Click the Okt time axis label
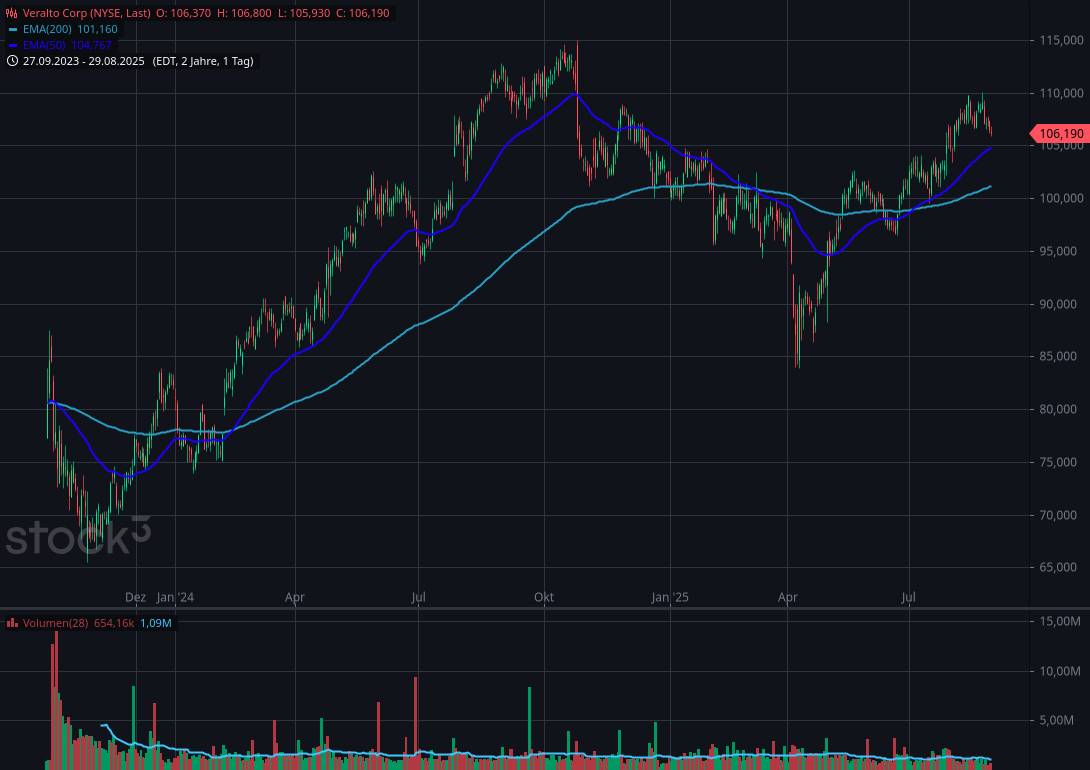 coord(544,597)
